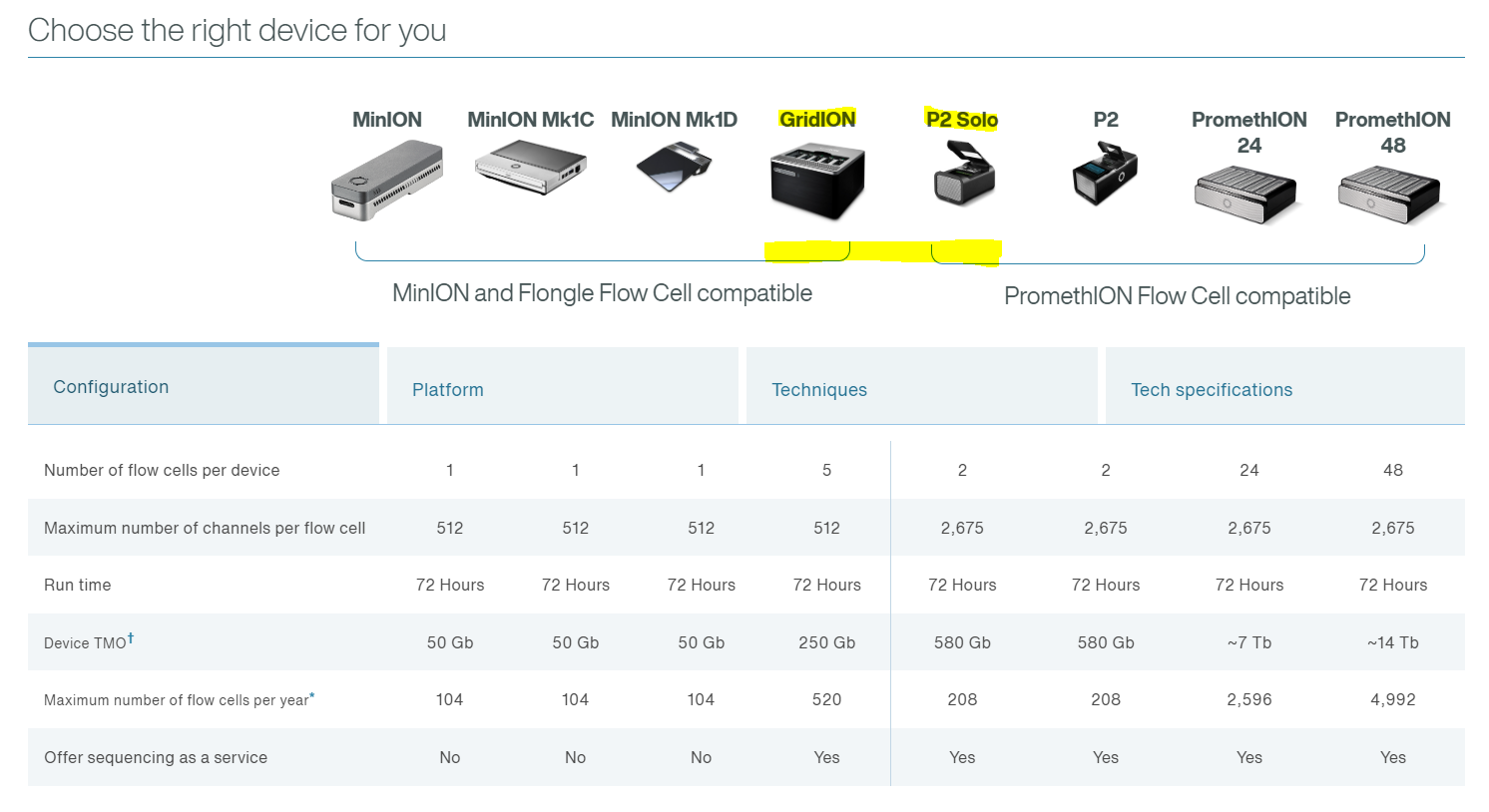This screenshot has height=812, width=1489.
Task: Select original MinION's Device TMO value 50 Gb
Action: coord(450,642)
